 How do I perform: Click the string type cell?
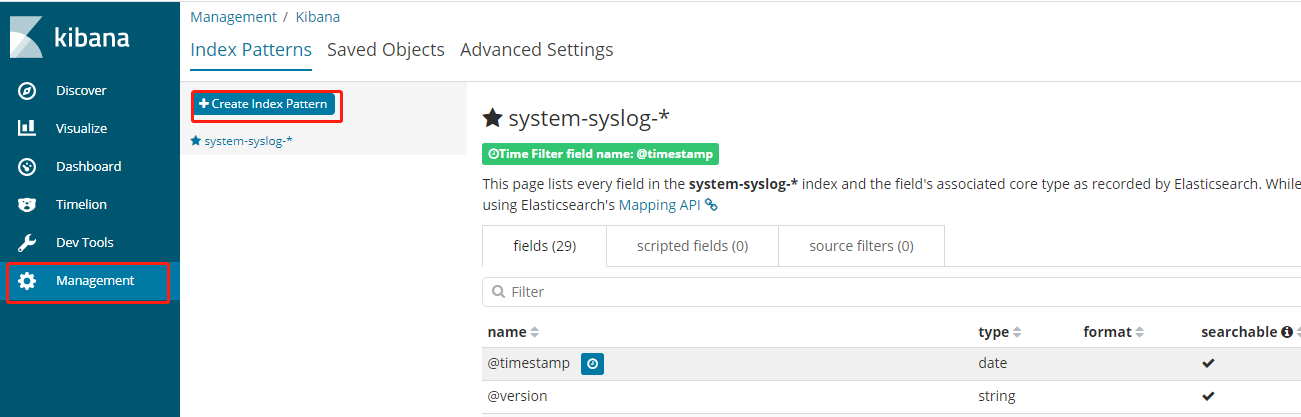coord(997,396)
